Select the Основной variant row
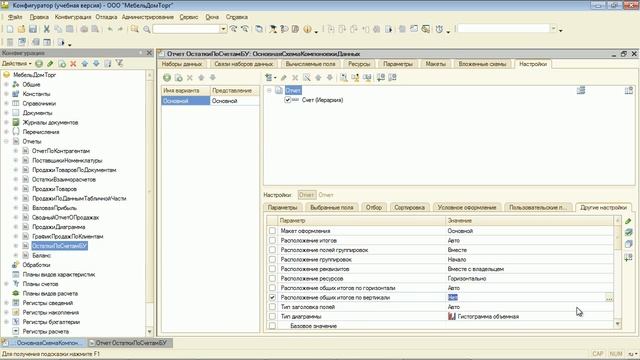The image size is (640, 360). [x=210, y=101]
